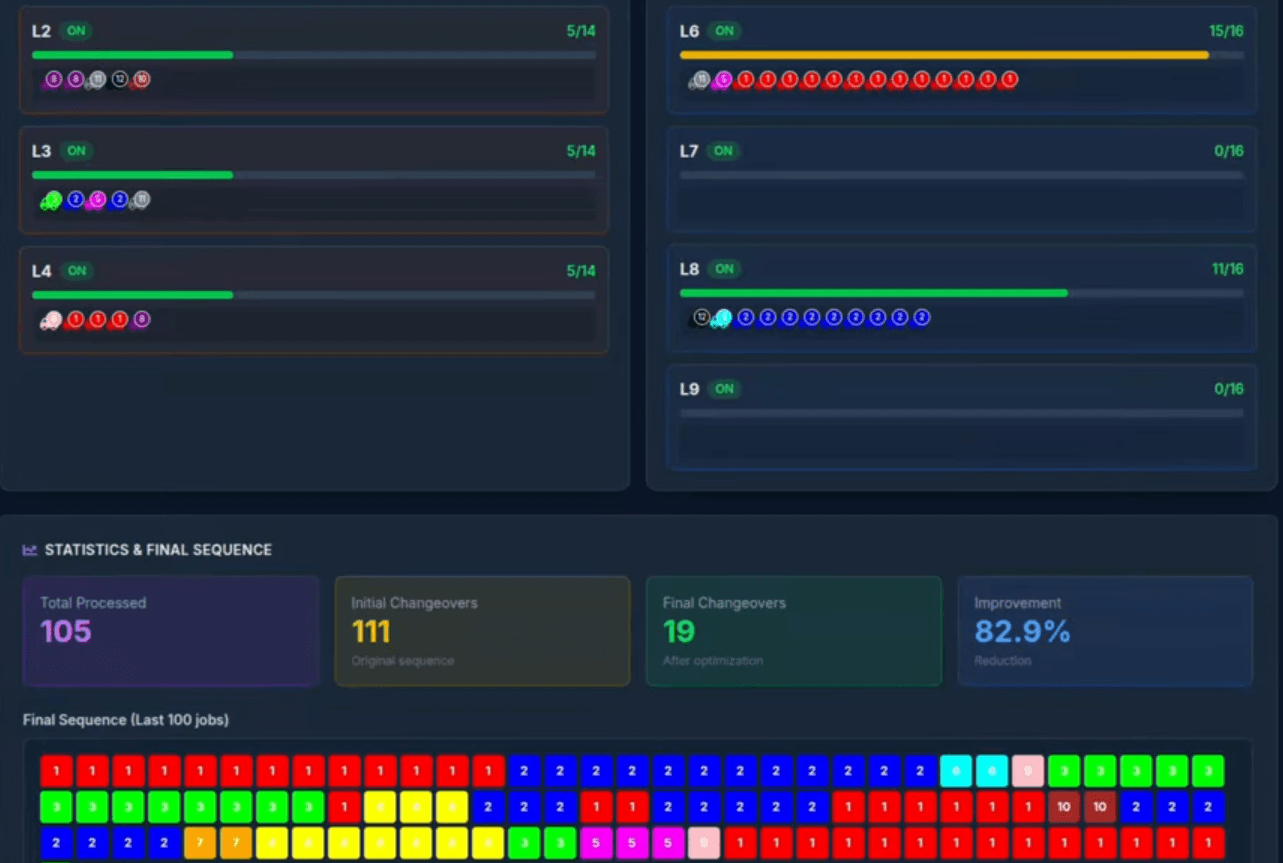The image size is (1283, 863).
Task: Turn off lane L9 via its ON badge
Action: pyautogui.click(x=724, y=389)
